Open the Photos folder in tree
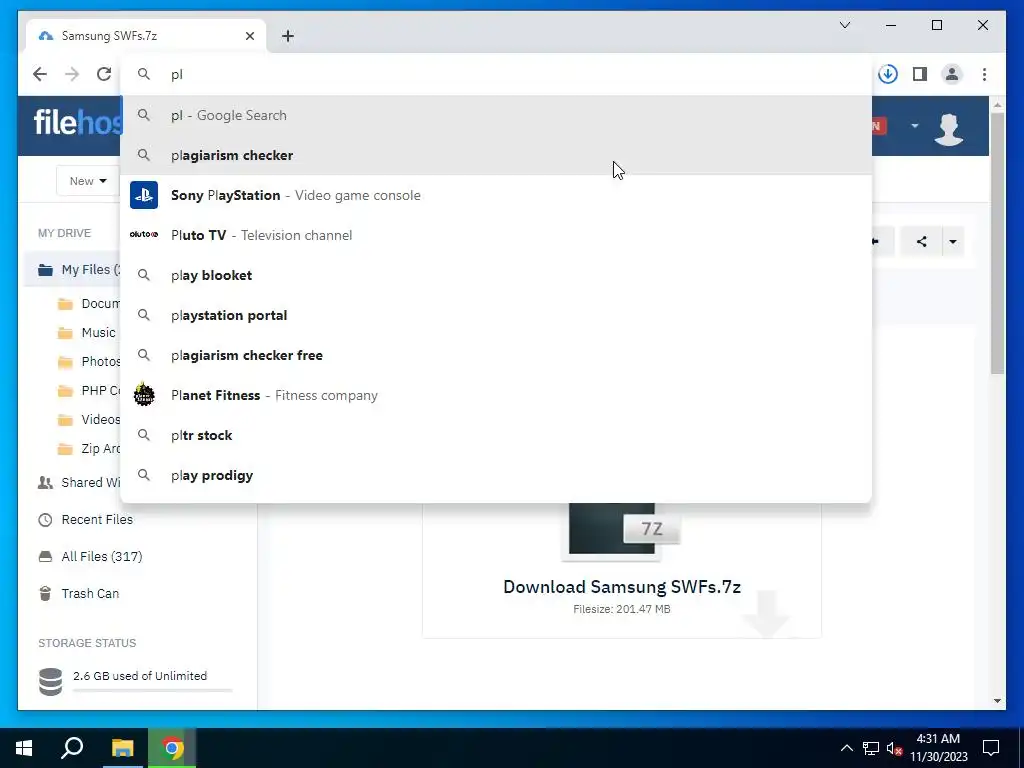1024x768 pixels. click(88, 361)
